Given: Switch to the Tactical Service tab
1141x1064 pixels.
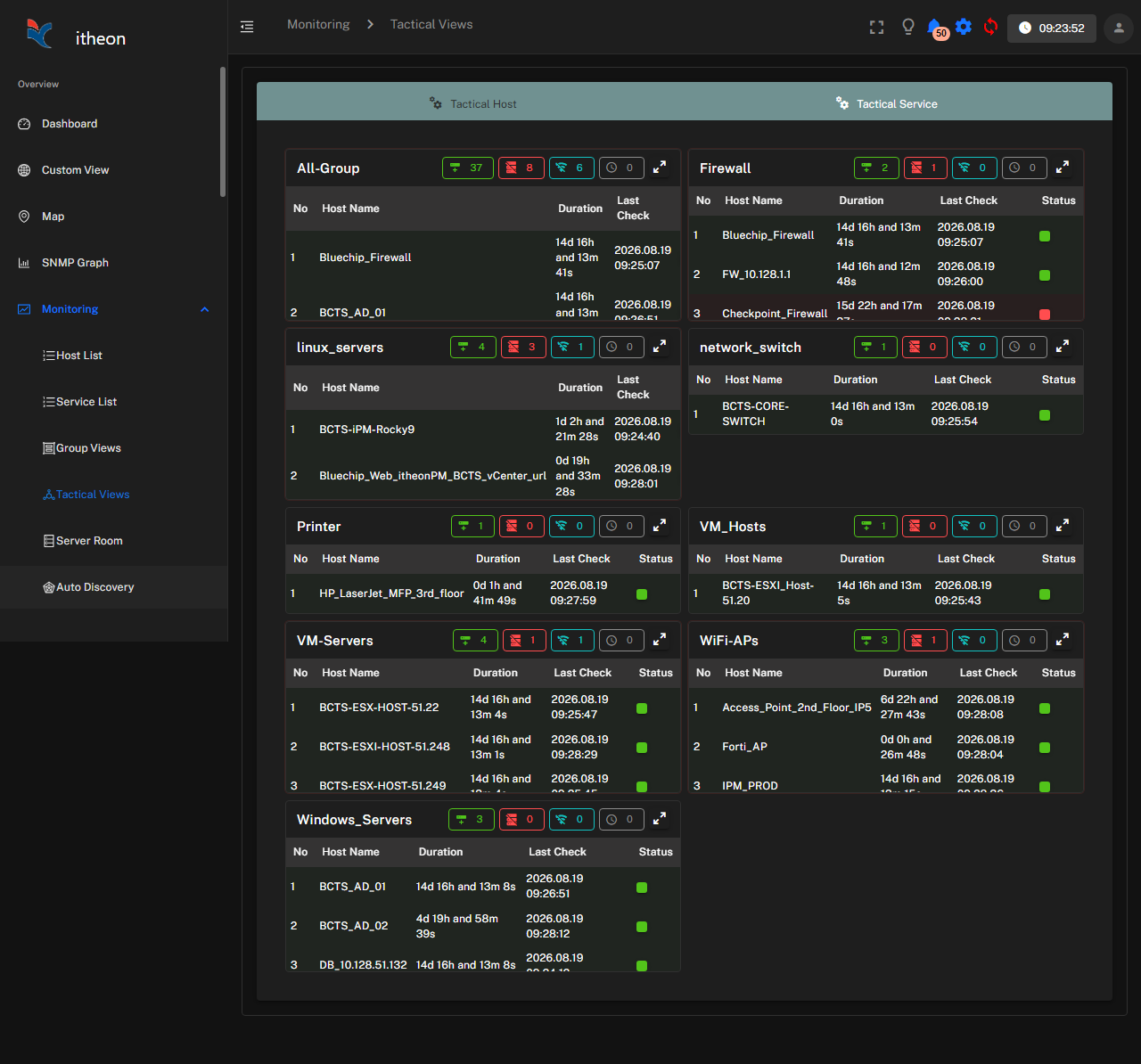Looking at the screenshot, I should tap(887, 103).
